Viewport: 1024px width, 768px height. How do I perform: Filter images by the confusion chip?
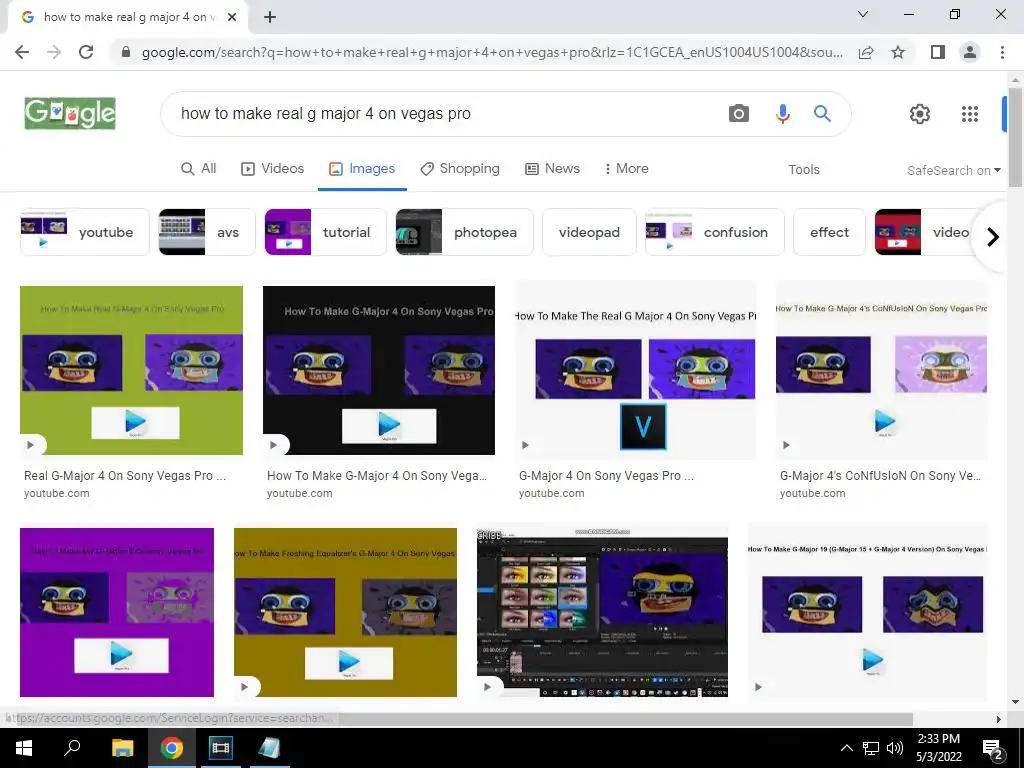[x=714, y=232]
